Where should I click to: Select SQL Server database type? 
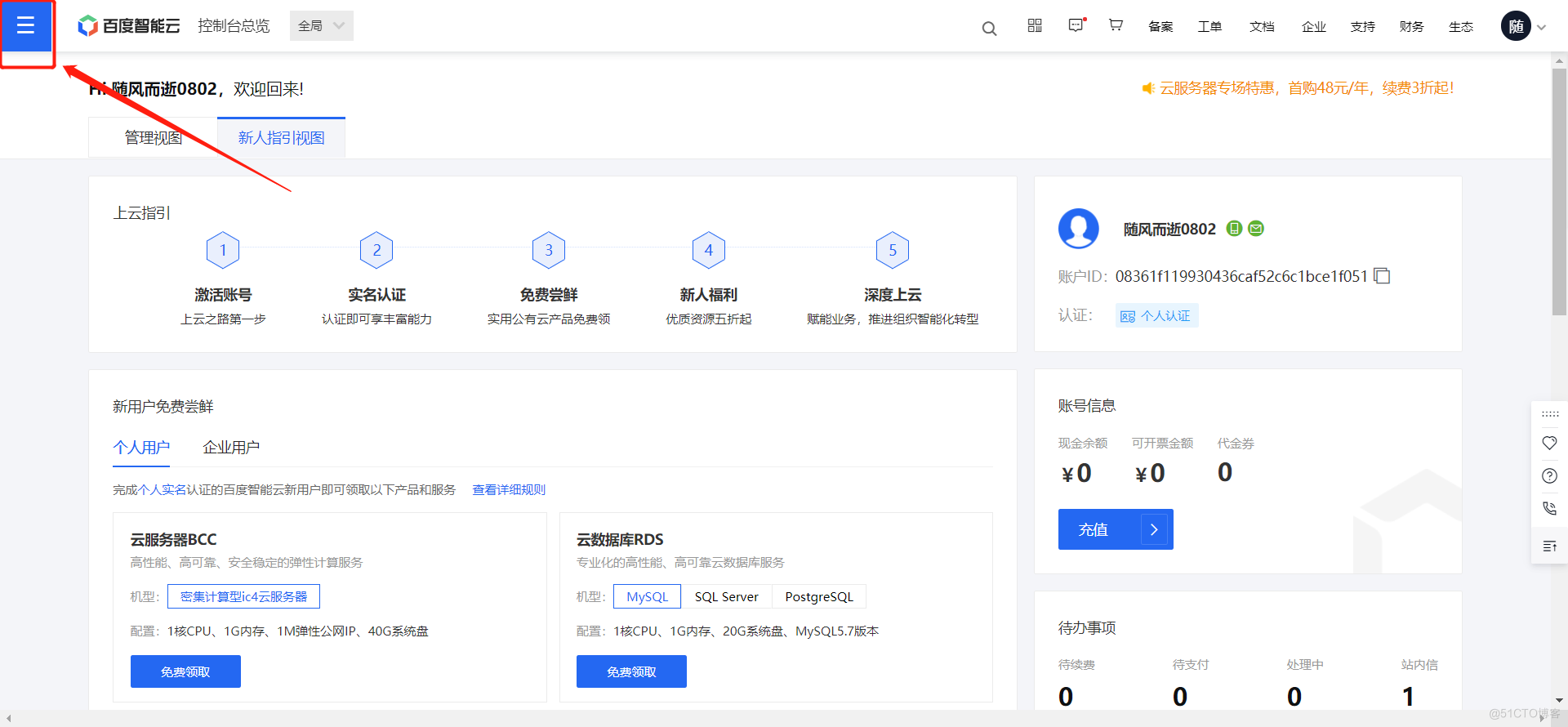coord(727,596)
